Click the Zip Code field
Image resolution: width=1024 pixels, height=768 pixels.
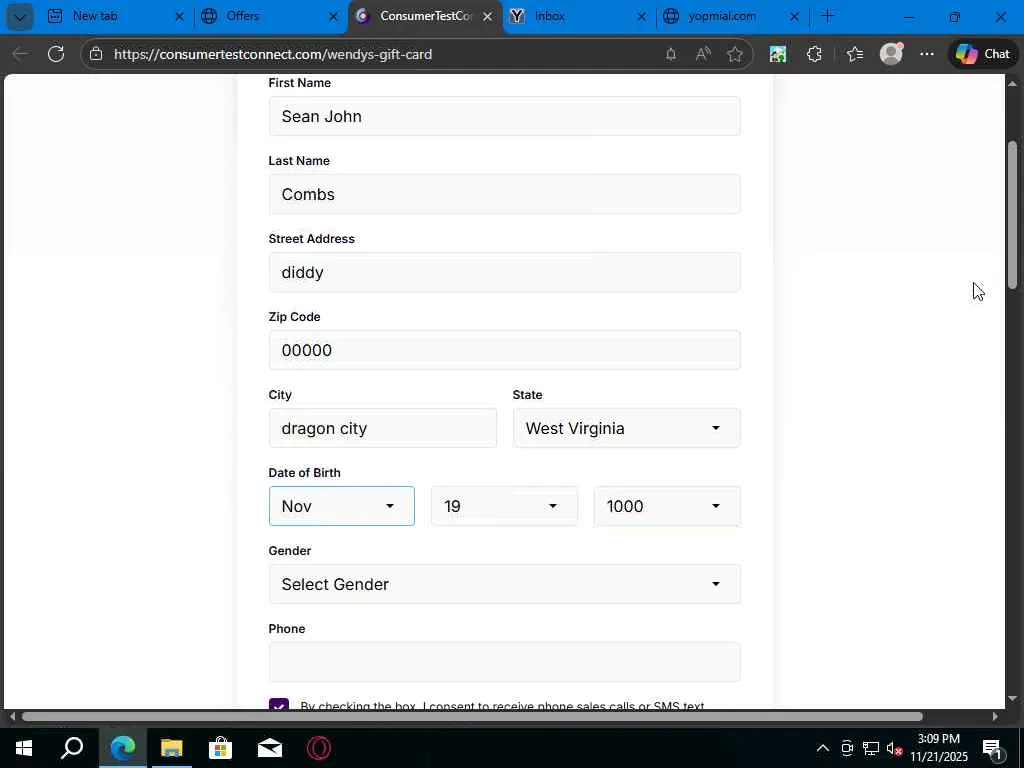tap(504, 350)
